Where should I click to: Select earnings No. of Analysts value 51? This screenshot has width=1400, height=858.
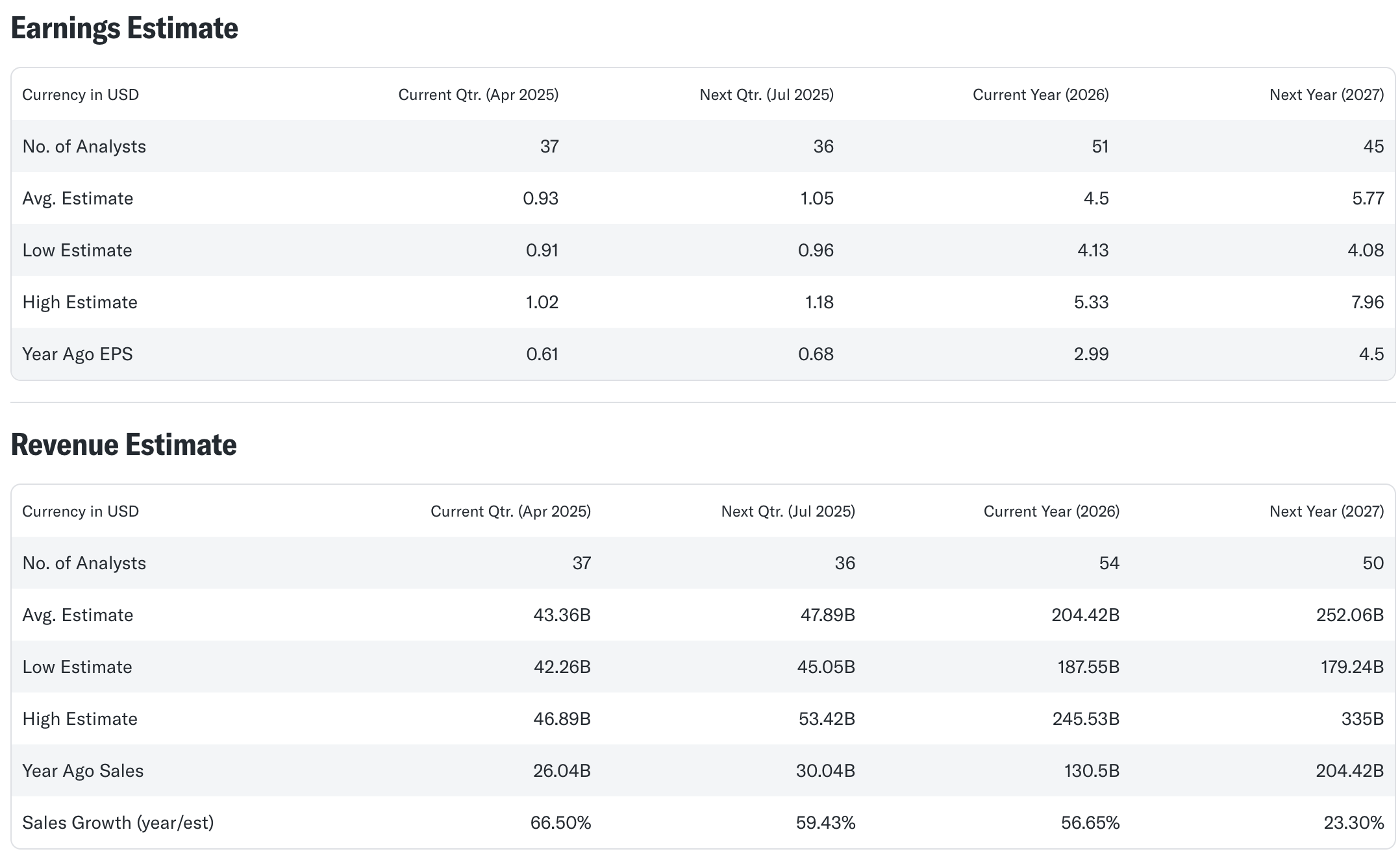click(1100, 147)
